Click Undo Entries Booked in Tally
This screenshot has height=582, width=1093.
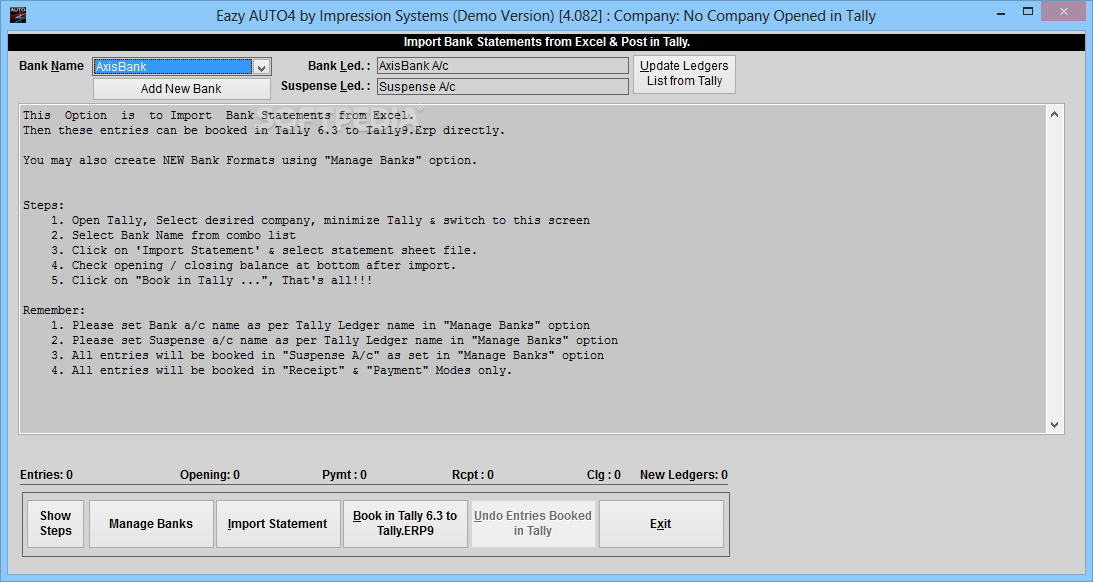(x=533, y=523)
